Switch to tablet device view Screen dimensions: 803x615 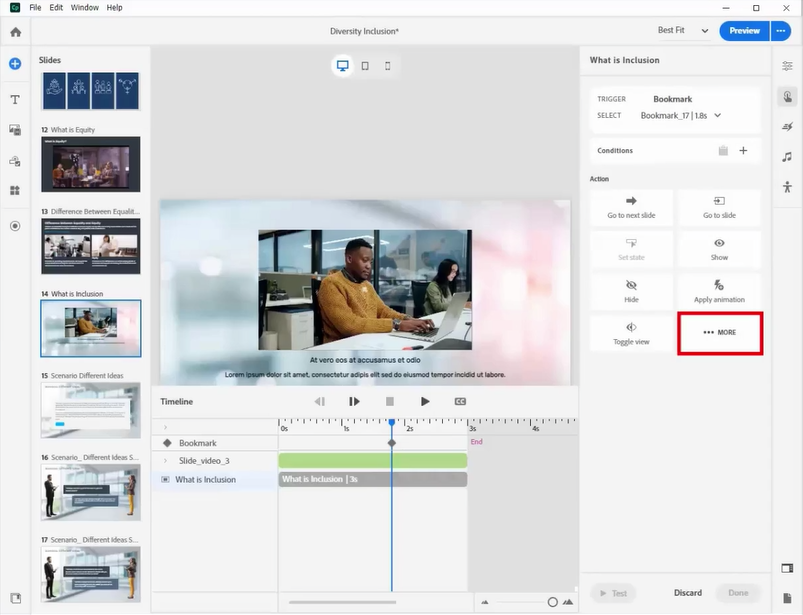(365, 66)
